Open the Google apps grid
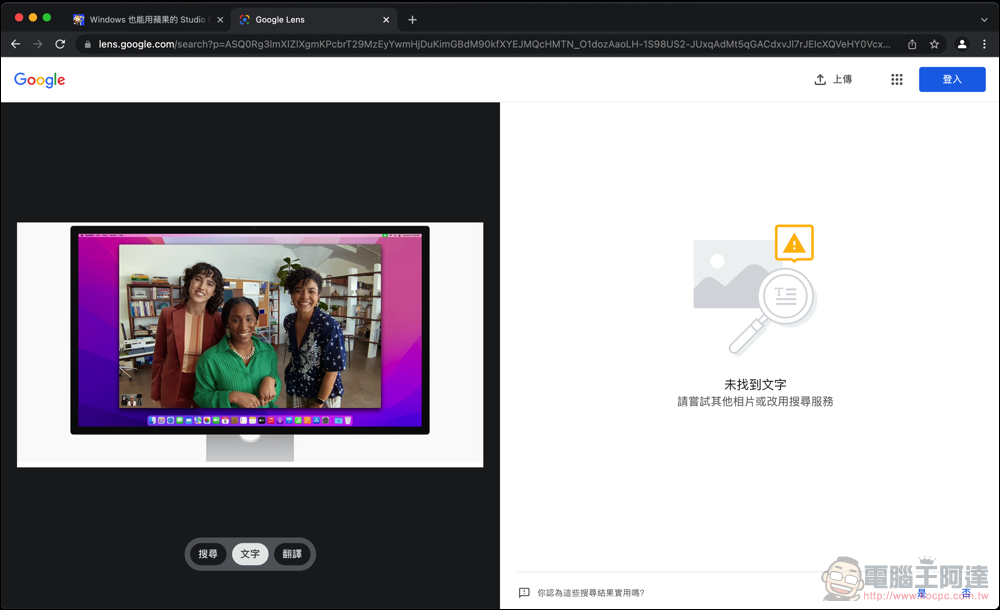The image size is (1000, 610). (897, 80)
